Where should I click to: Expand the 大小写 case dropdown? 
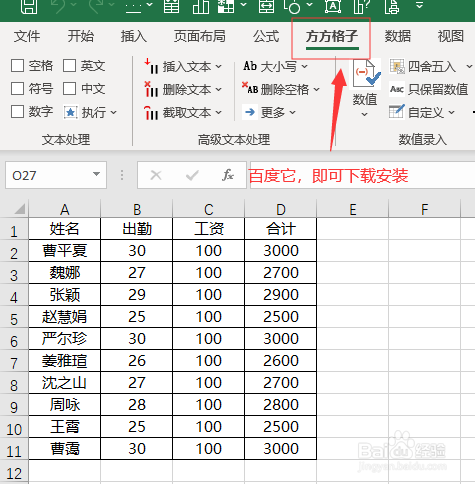coord(305,66)
